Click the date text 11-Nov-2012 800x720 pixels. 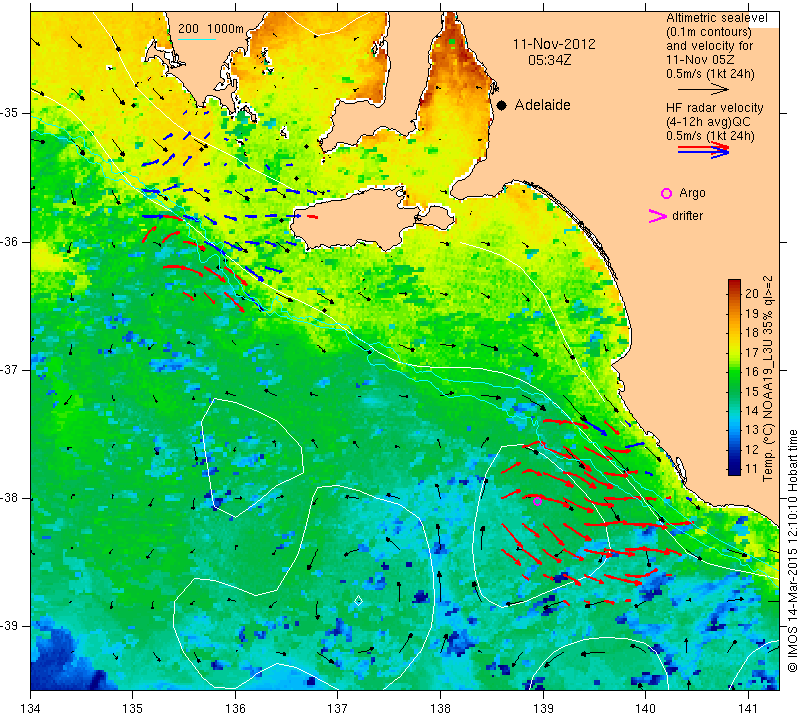pos(554,44)
